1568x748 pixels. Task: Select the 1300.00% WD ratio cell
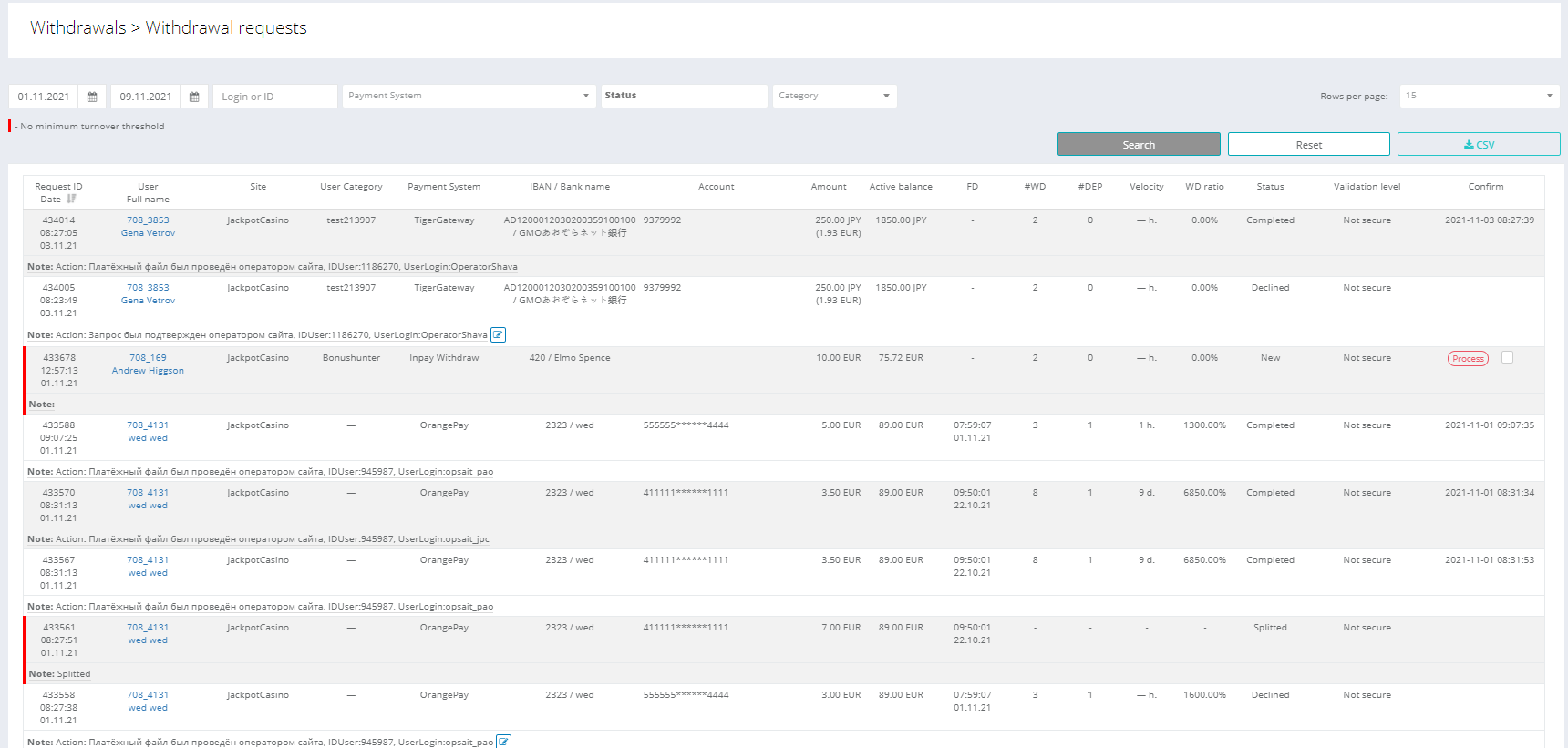pos(1204,425)
